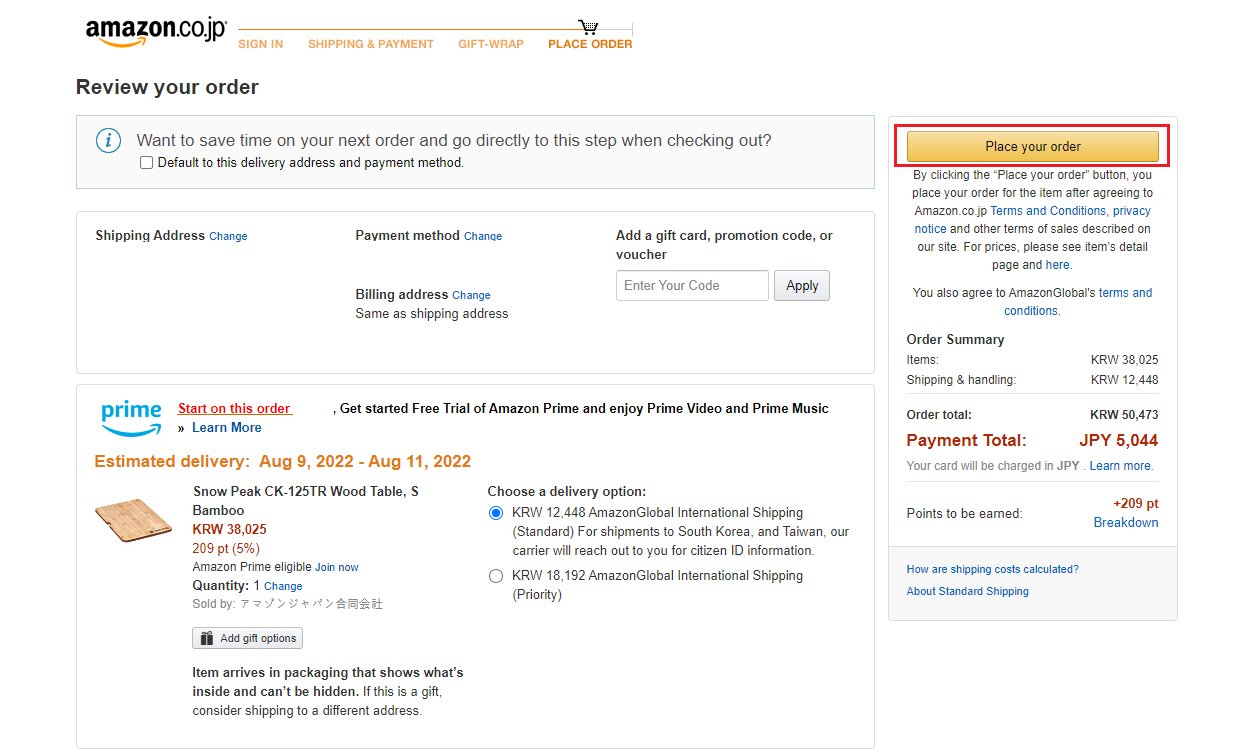Apply the entered promotion code
Screen dimensions: 1248x750
tap(802, 285)
